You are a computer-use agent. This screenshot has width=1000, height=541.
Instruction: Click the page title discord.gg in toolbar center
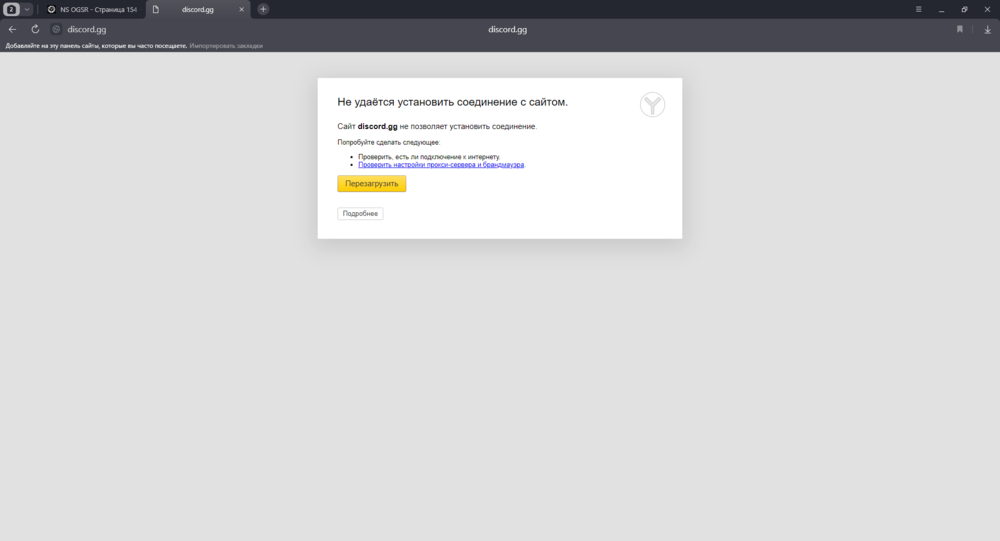pos(508,29)
